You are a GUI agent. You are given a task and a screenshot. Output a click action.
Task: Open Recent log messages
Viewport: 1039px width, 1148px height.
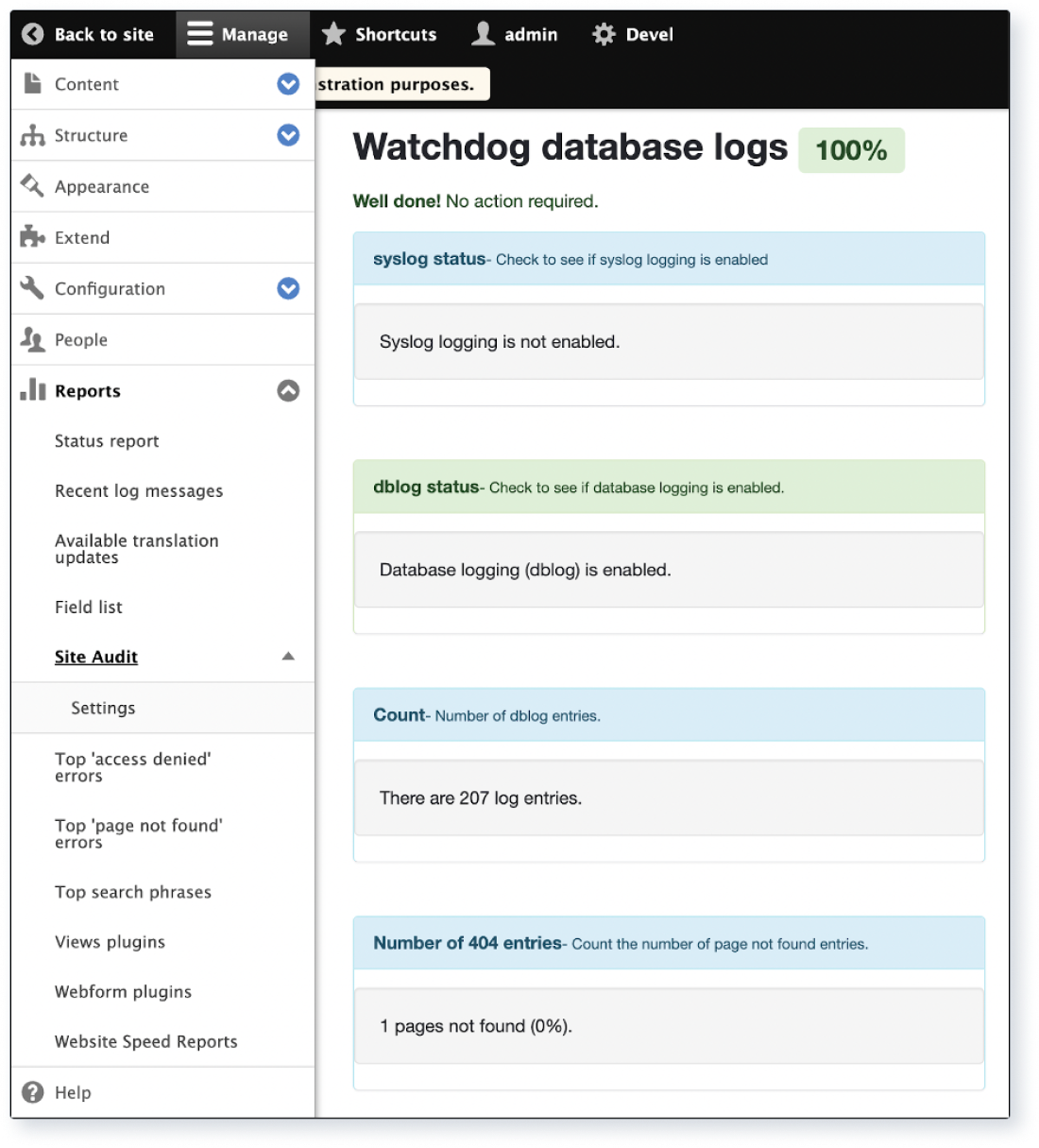pos(139,490)
